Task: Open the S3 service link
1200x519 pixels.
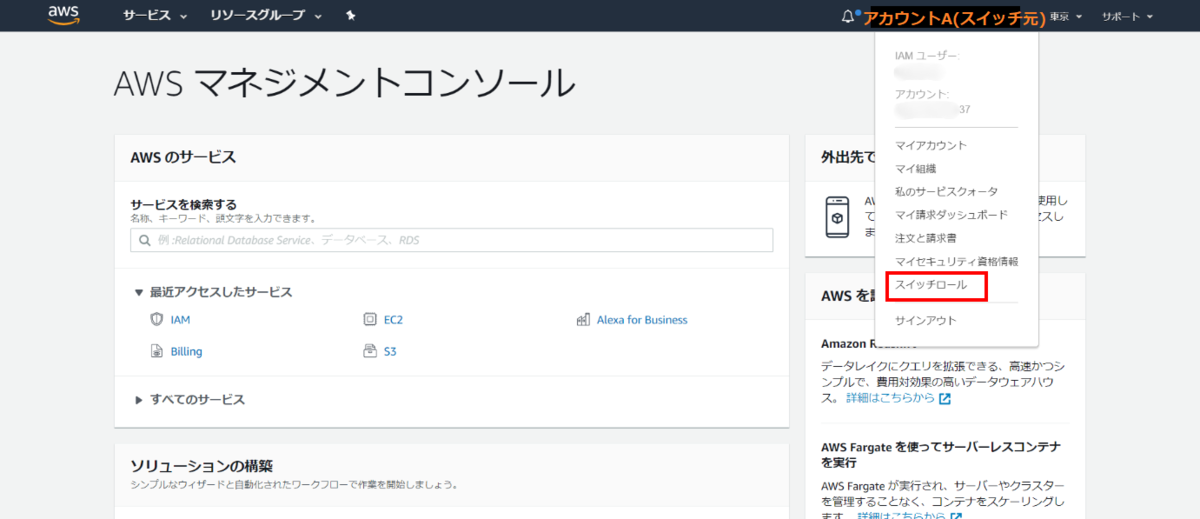Action: [x=390, y=351]
